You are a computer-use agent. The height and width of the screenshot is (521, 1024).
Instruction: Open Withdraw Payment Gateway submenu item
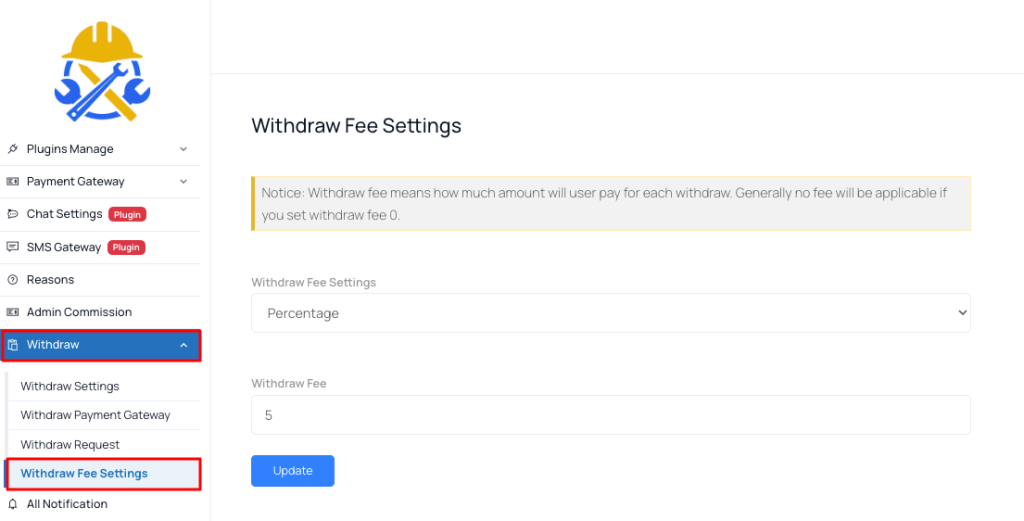[x=95, y=415]
